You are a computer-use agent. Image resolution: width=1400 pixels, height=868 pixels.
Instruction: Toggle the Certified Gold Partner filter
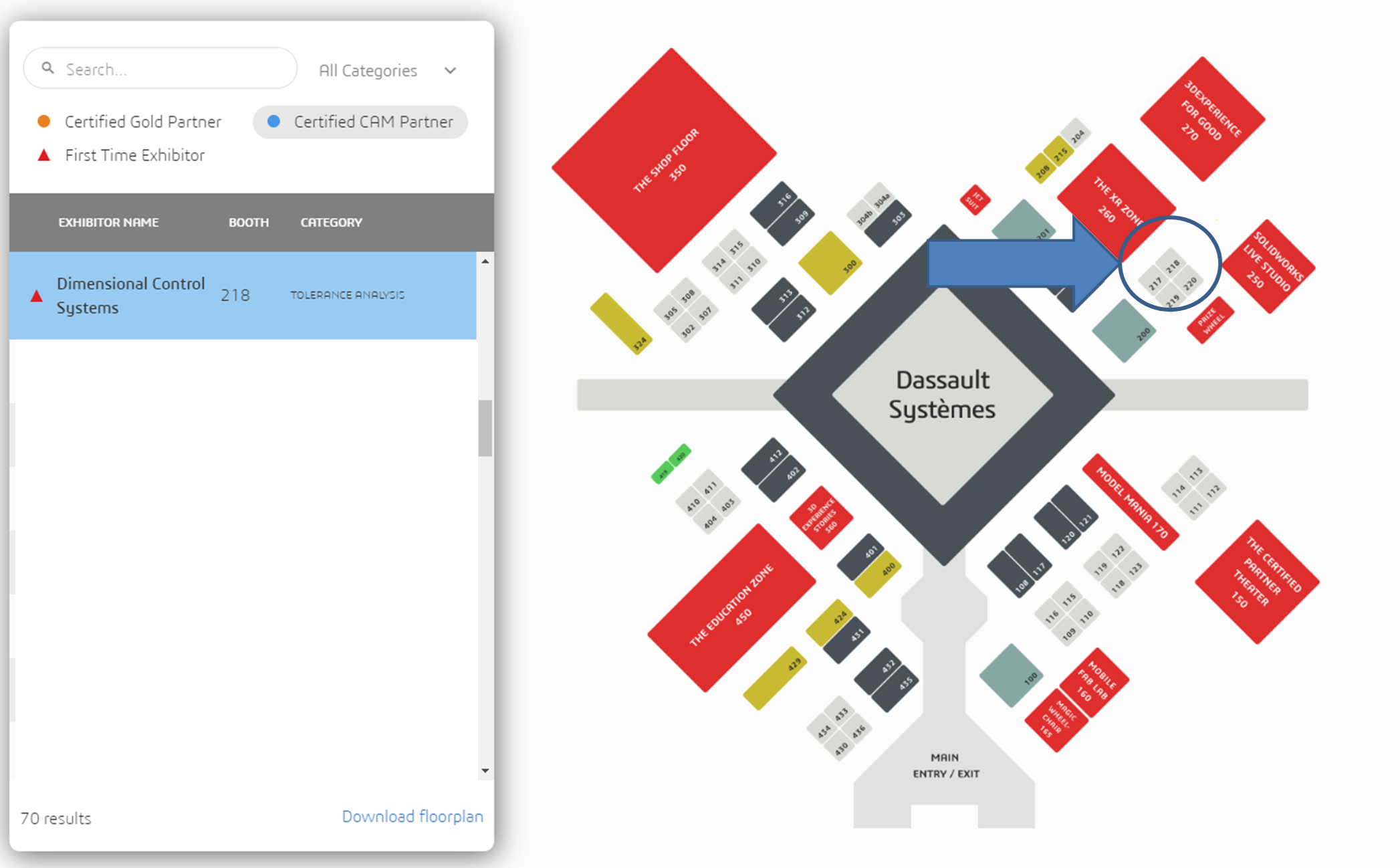130,122
